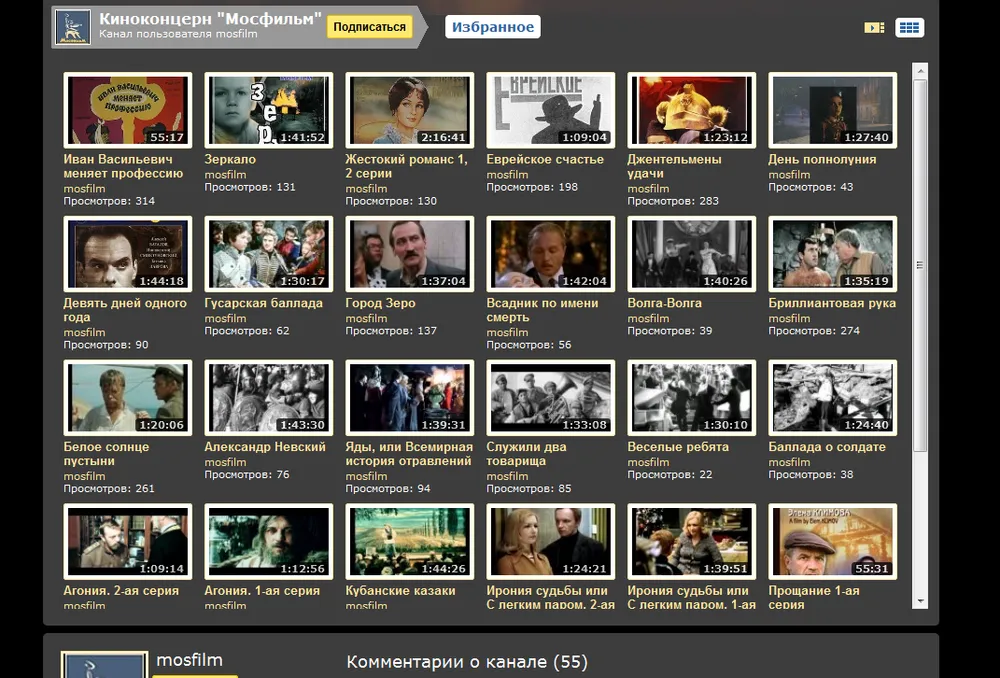Click Комментарии о канале heading
The image size is (1000, 678).
(466, 662)
